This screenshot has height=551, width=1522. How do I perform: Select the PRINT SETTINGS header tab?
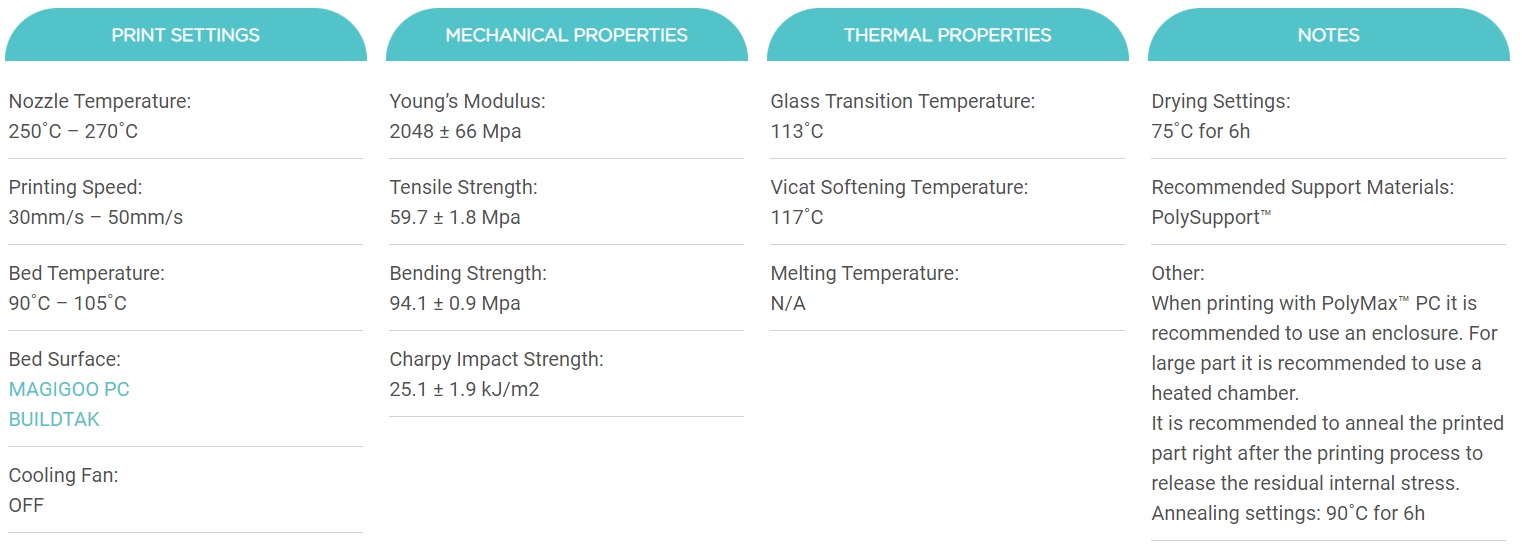pyautogui.click(x=185, y=35)
